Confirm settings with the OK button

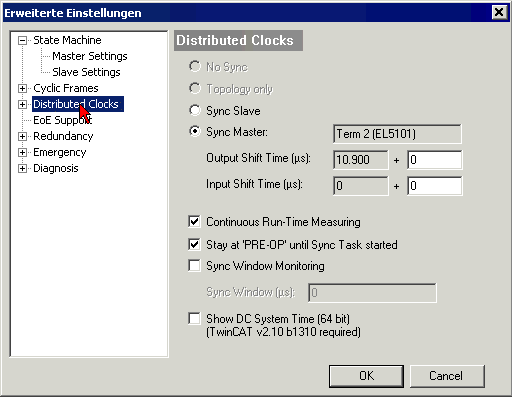tap(366, 376)
